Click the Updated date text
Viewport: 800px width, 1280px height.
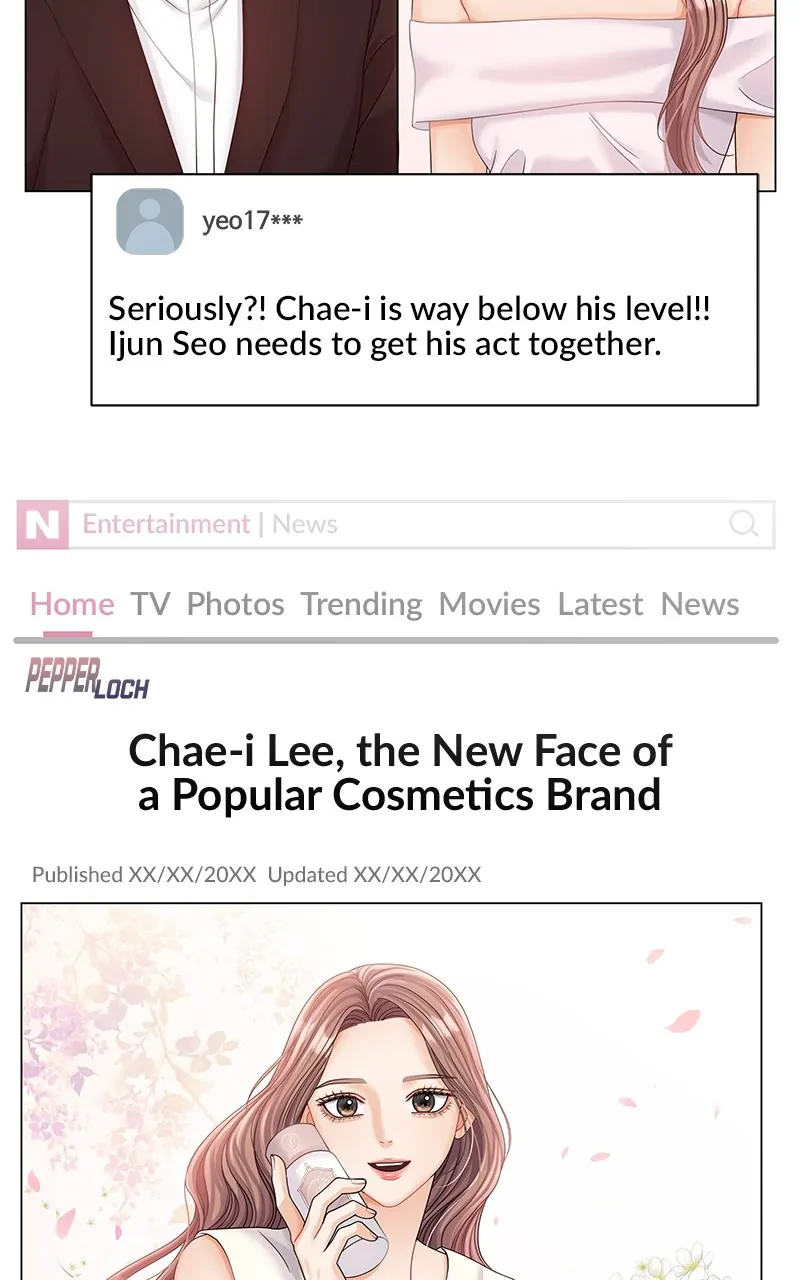(374, 874)
